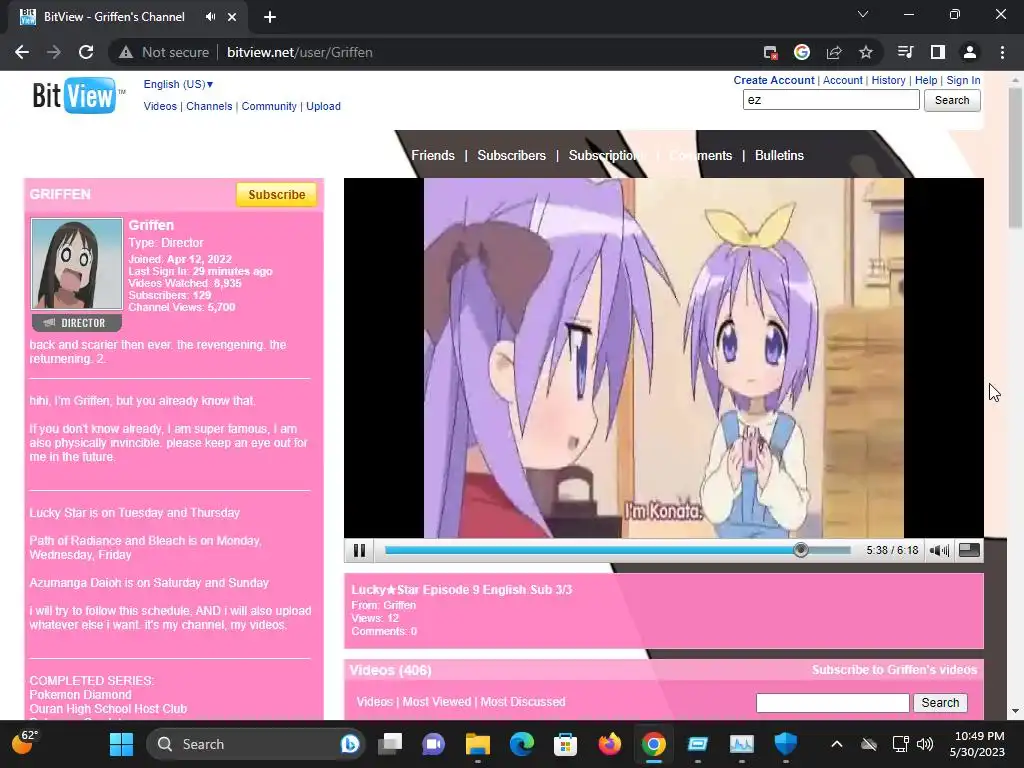This screenshot has height=768, width=1024.
Task: Open the Help link
Action: click(925, 80)
